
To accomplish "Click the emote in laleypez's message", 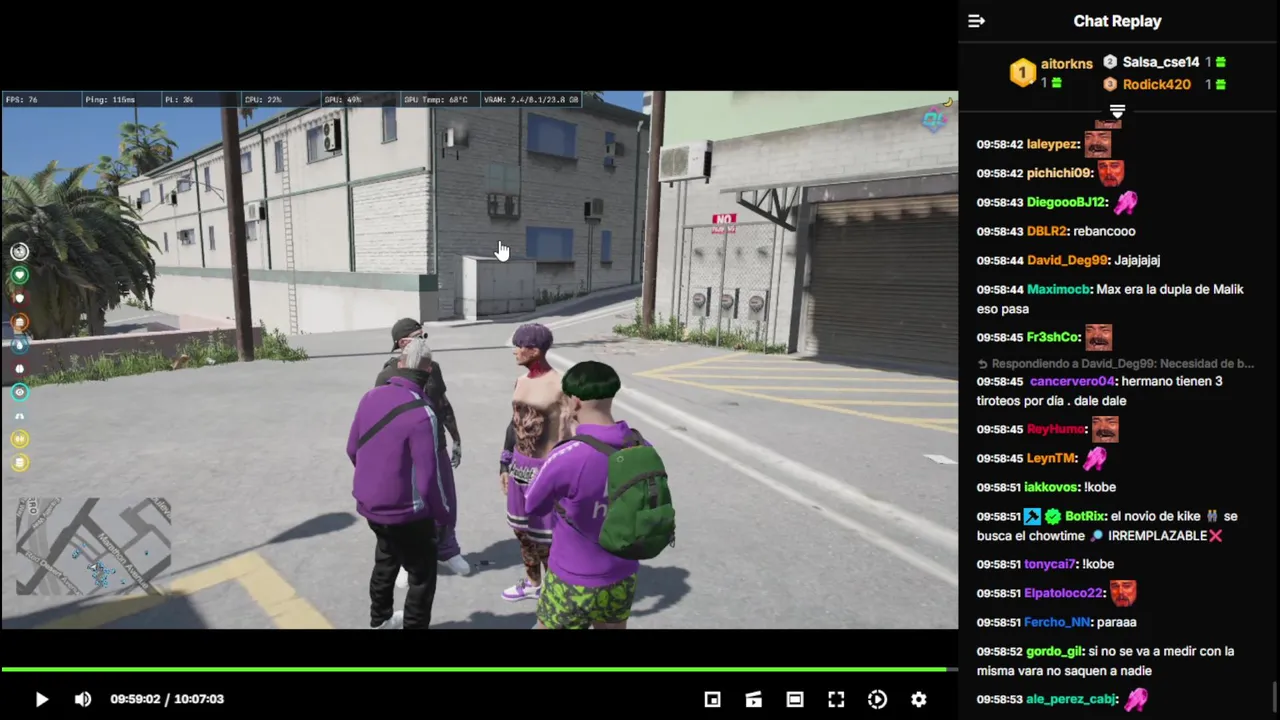I will pyautogui.click(x=1097, y=144).
